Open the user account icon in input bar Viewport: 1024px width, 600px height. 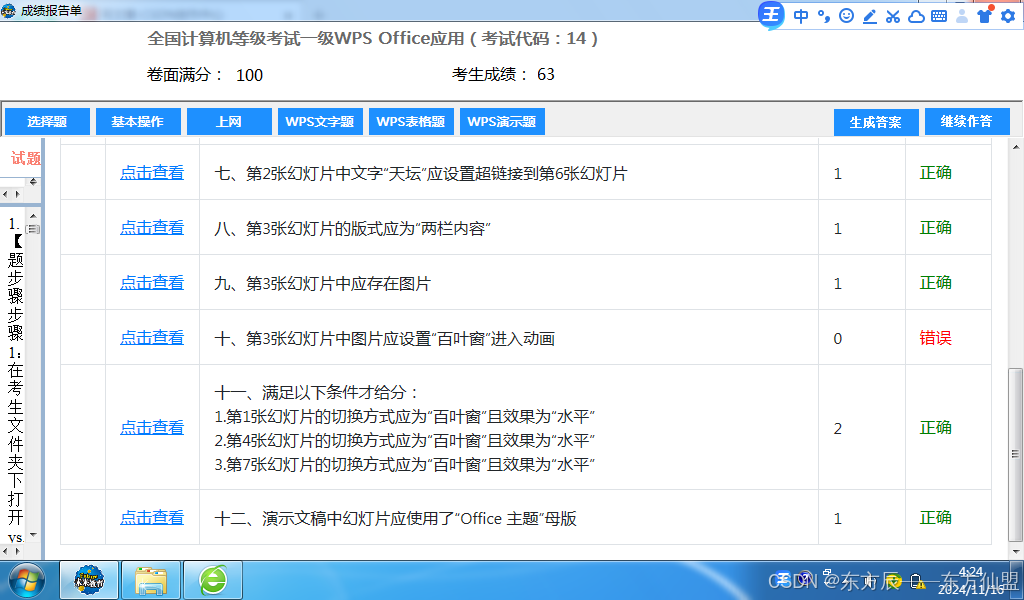(x=962, y=16)
